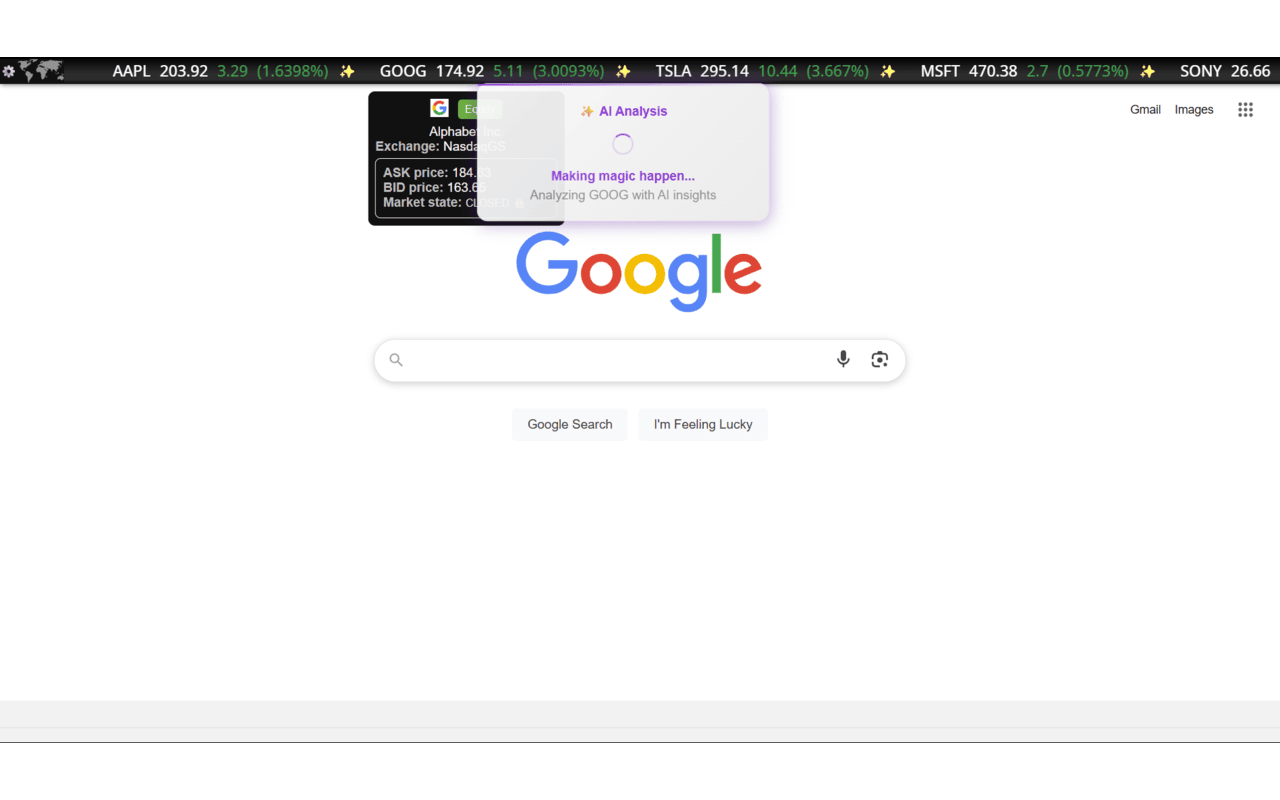Image resolution: width=1280 pixels, height=800 pixels.
Task: Select the MSFT ticker symbol
Action: click(940, 71)
